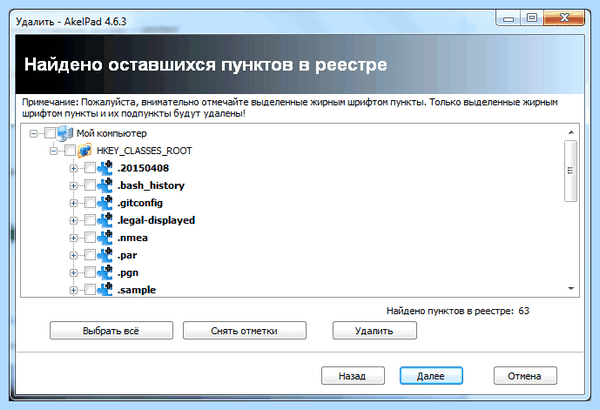This screenshot has width=600, height=410.
Task: Click the registry key icon beside .sample
Action: pyautogui.click(x=105, y=289)
